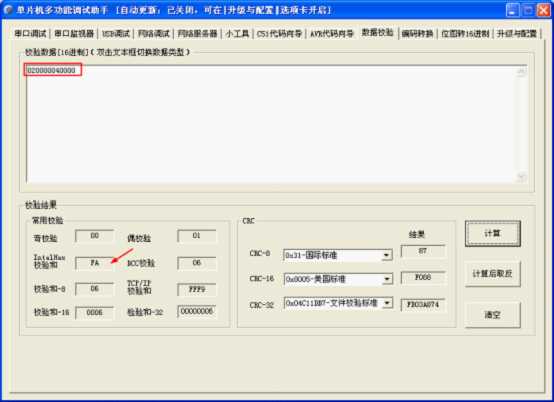Open the 编码转换 tab

[x=417, y=34]
